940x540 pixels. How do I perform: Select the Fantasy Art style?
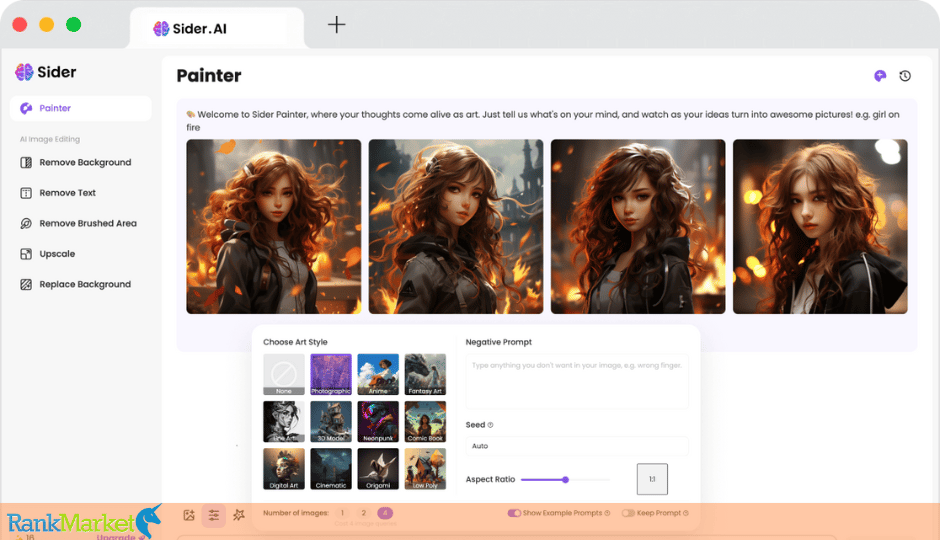(425, 375)
